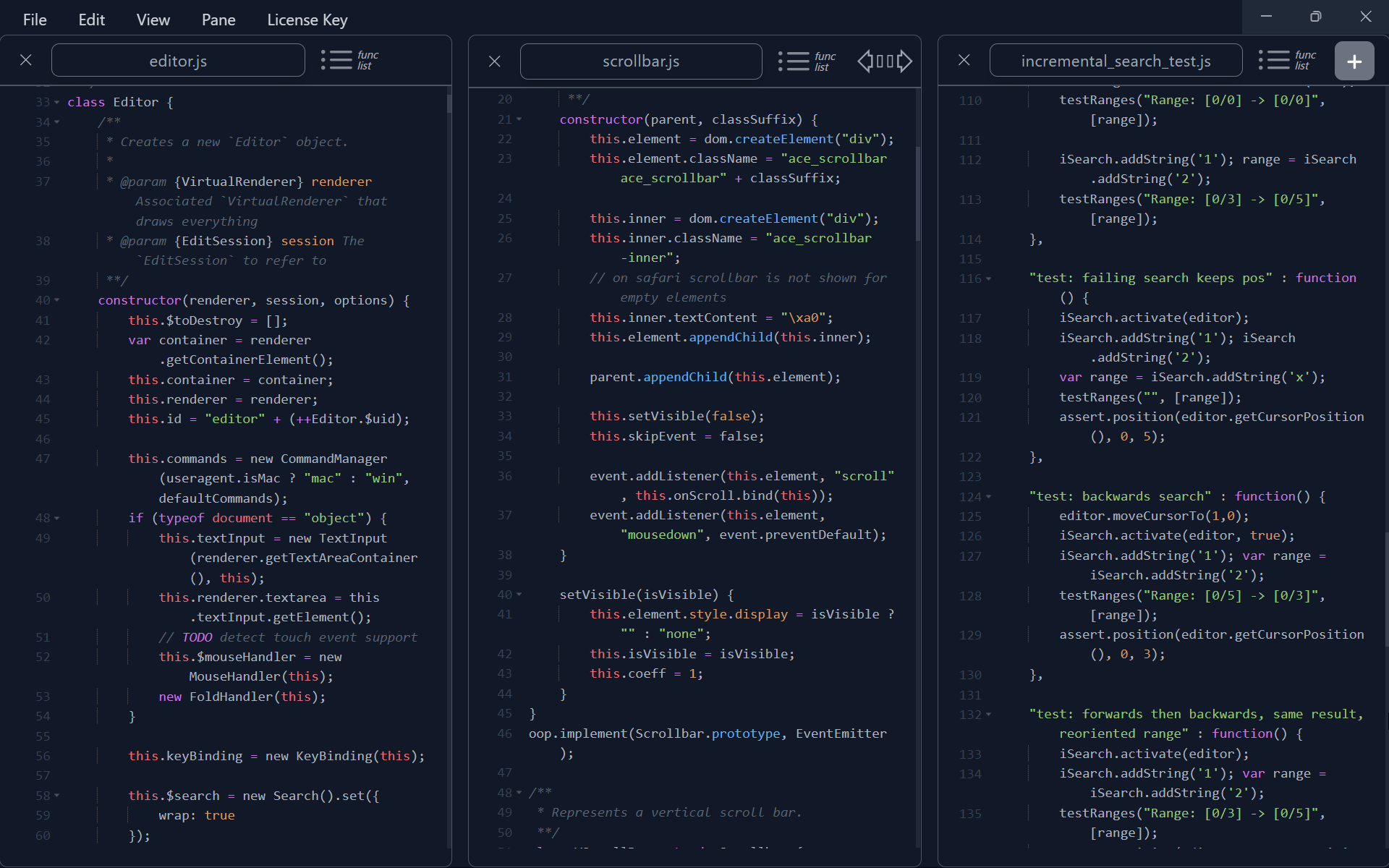Viewport: 1389px width, 868px height.
Task: Place cursor on 'setVisible(isVisible)' in scrollbar.js
Action: tap(639, 595)
